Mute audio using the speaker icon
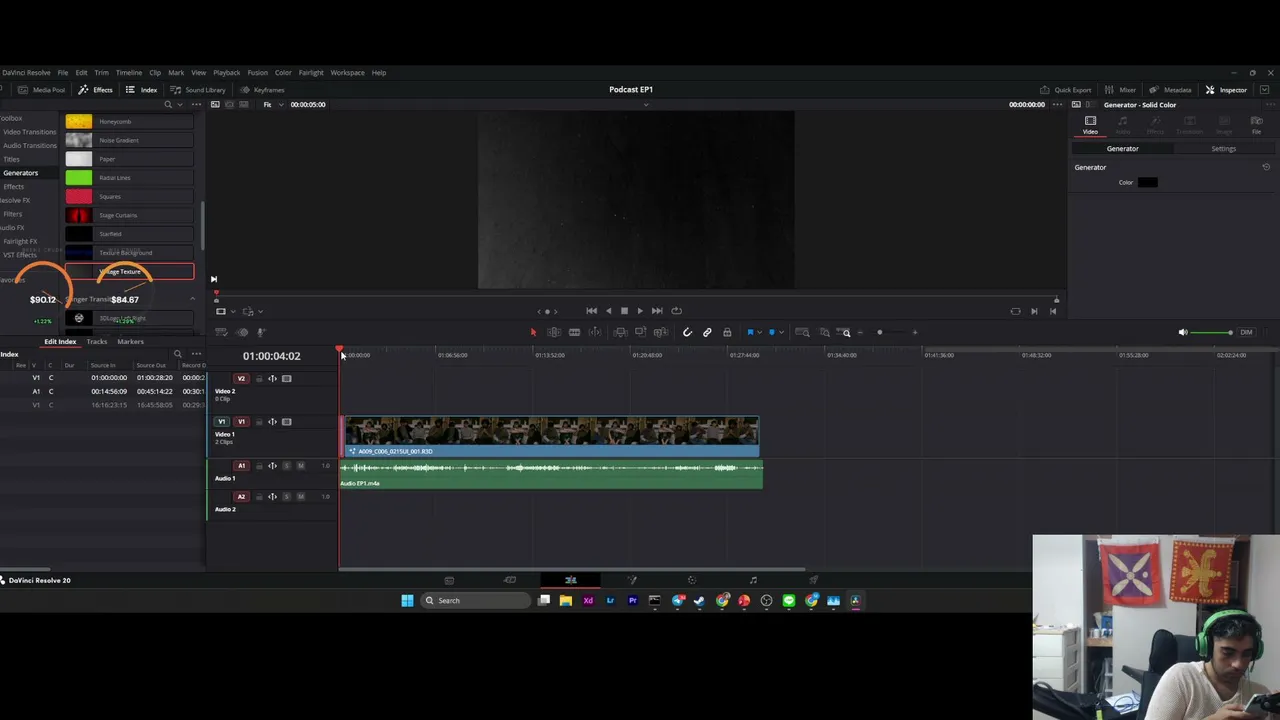Image resolution: width=1280 pixels, height=720 pixels. [1183, 332]
